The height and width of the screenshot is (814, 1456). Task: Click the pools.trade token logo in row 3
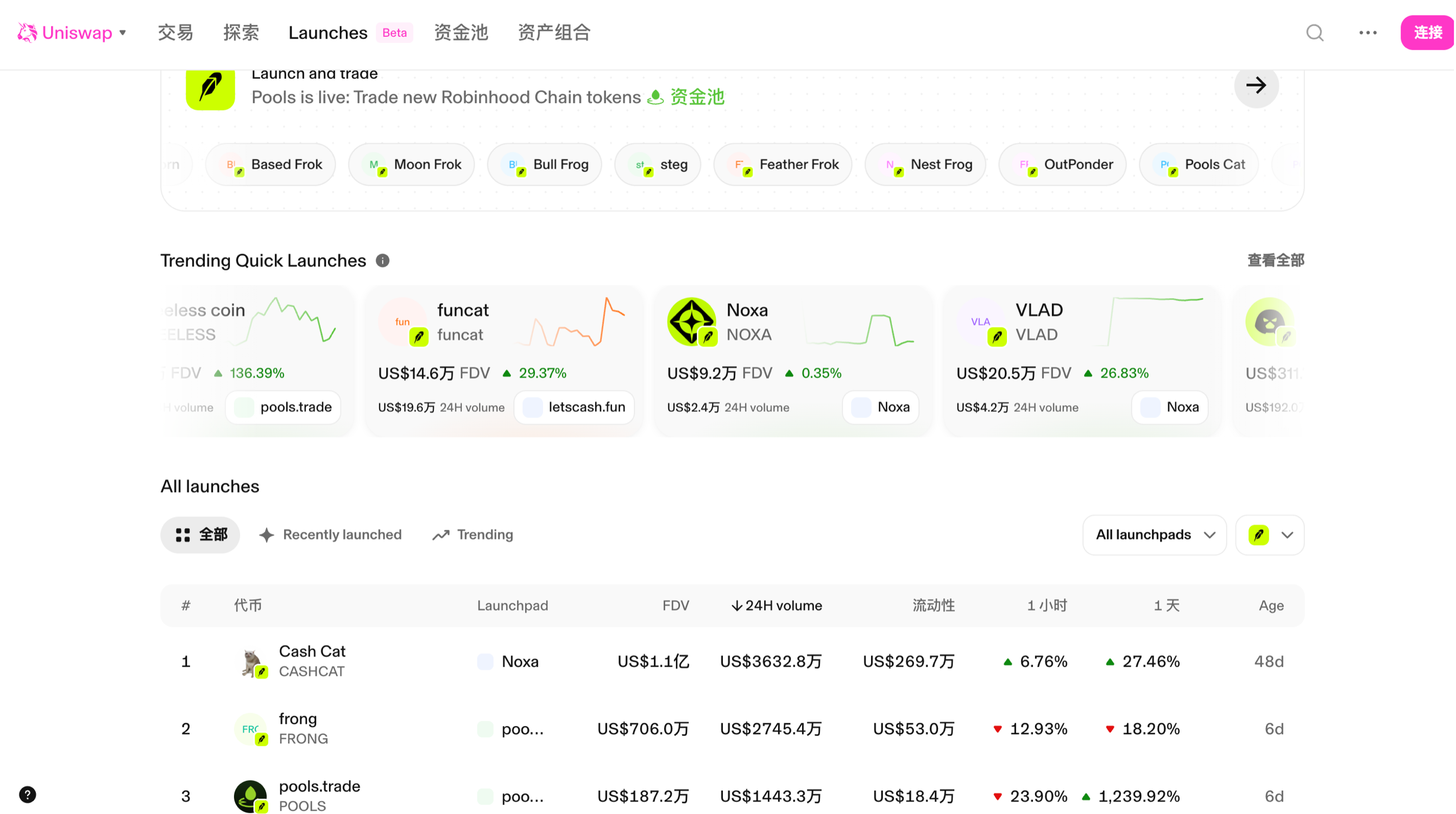[x=250, y=797]
